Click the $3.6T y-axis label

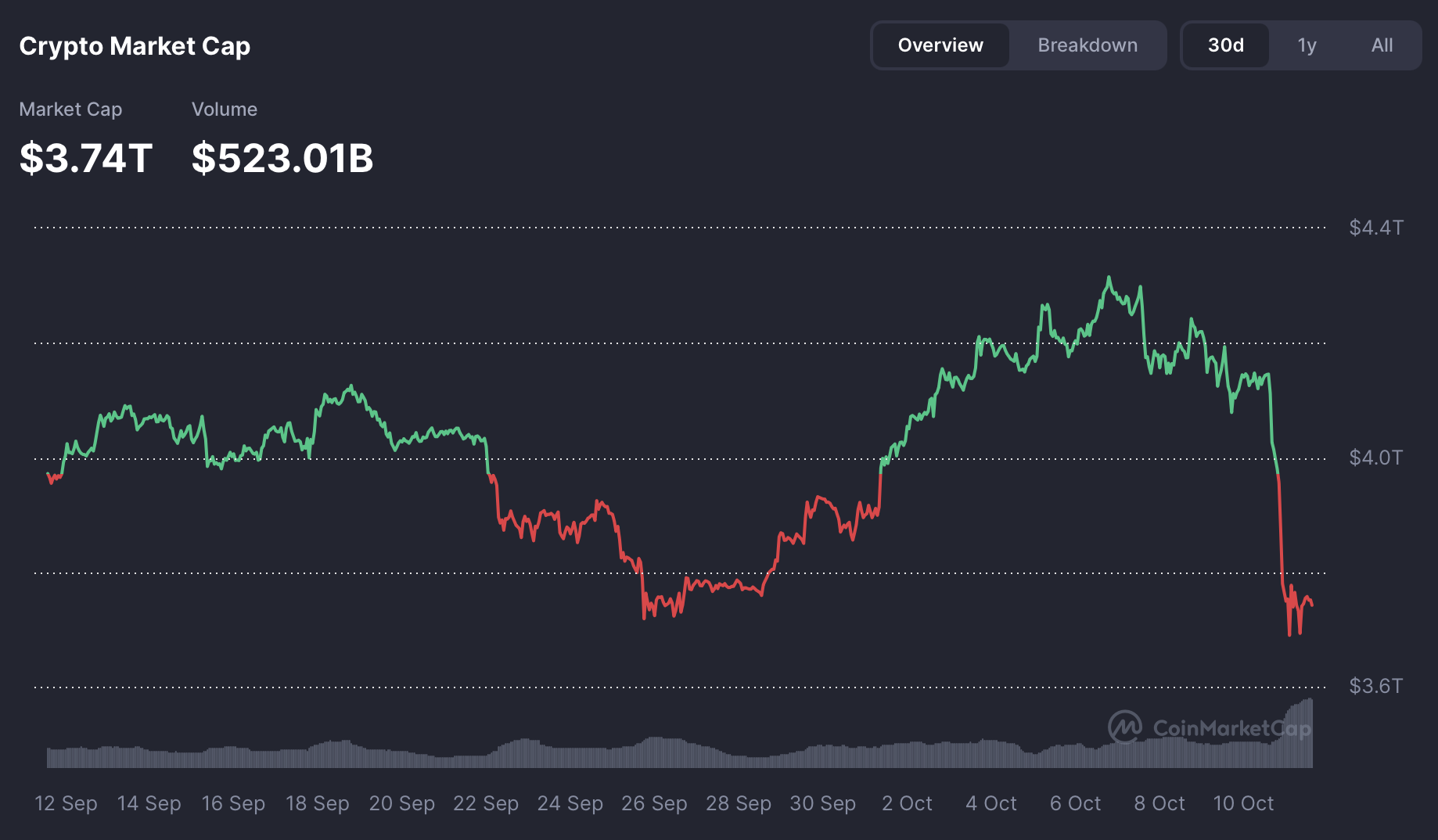[x=1375, y=686]
